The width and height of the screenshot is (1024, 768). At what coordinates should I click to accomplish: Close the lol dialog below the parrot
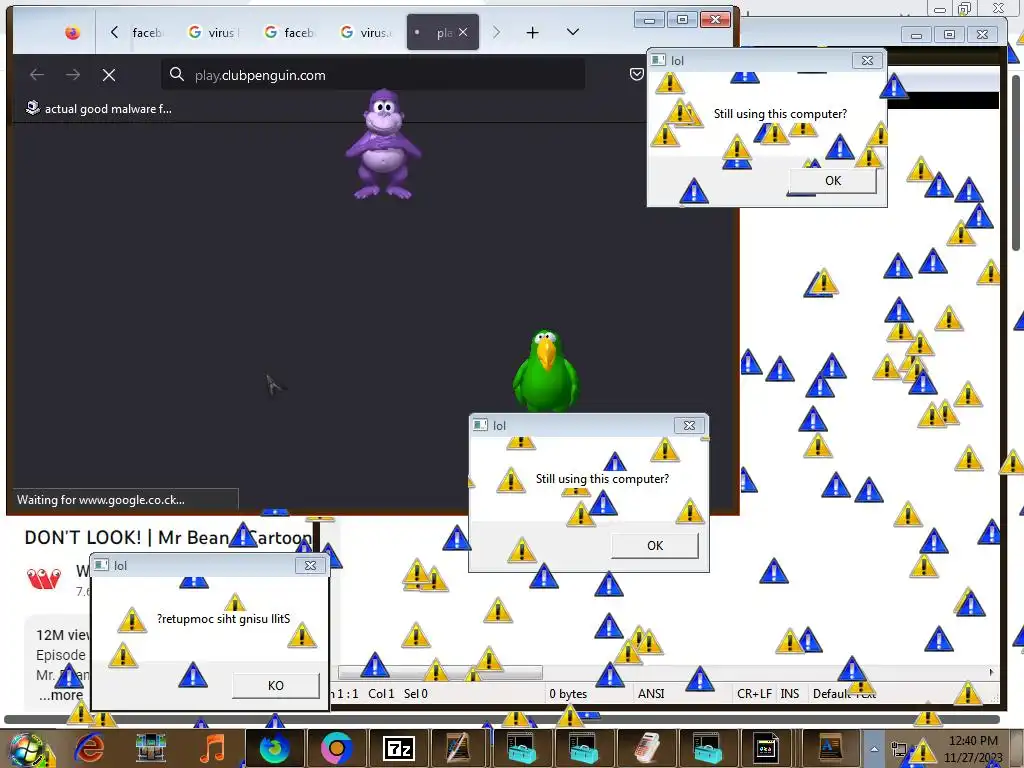click(689, 426)
